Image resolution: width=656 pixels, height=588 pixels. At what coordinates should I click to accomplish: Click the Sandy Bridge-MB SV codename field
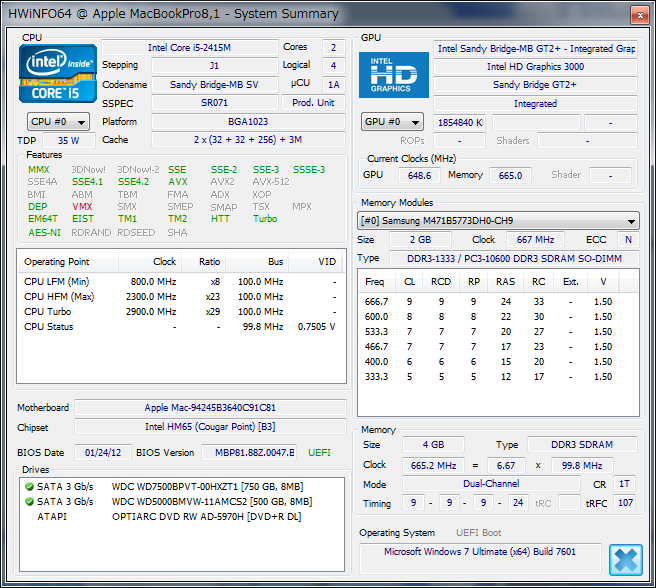215,85
